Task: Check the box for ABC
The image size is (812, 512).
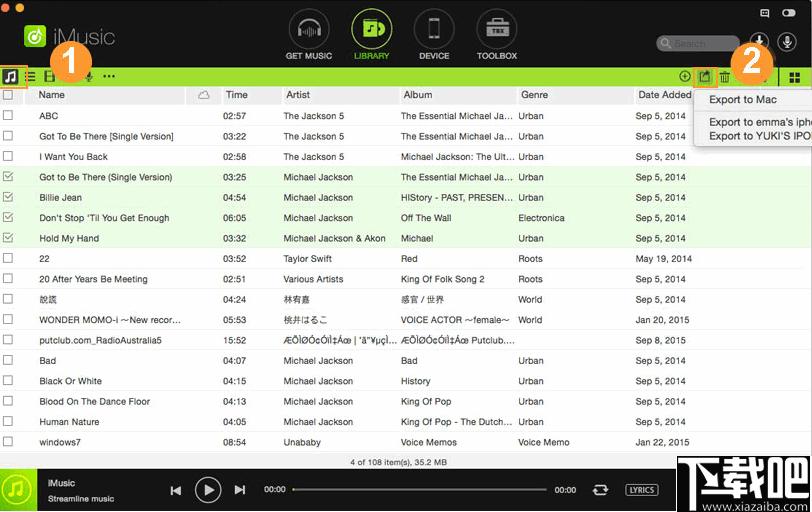Action: (8, 115)
